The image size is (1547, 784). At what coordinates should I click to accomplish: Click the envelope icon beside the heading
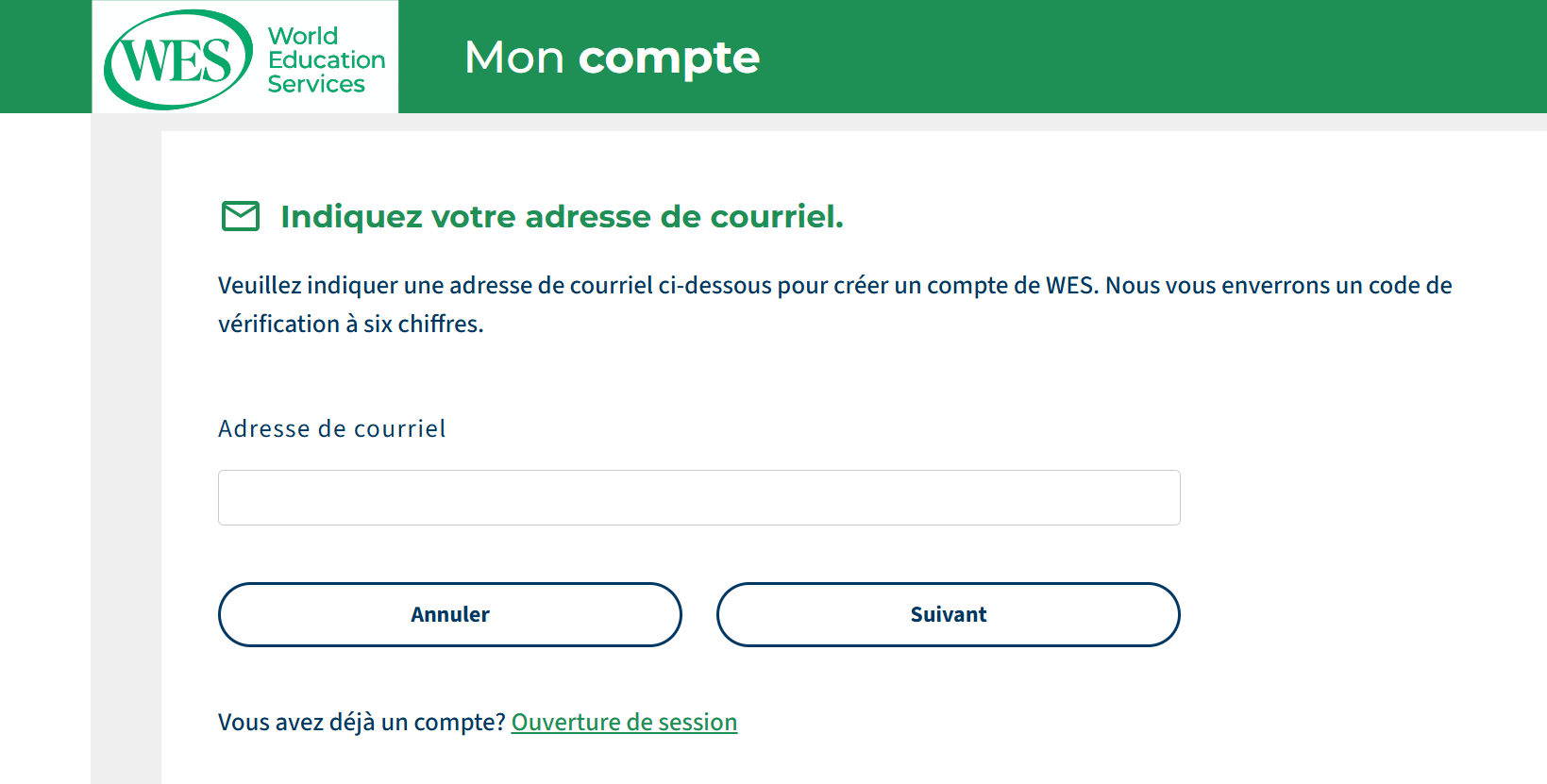(240, 216)
